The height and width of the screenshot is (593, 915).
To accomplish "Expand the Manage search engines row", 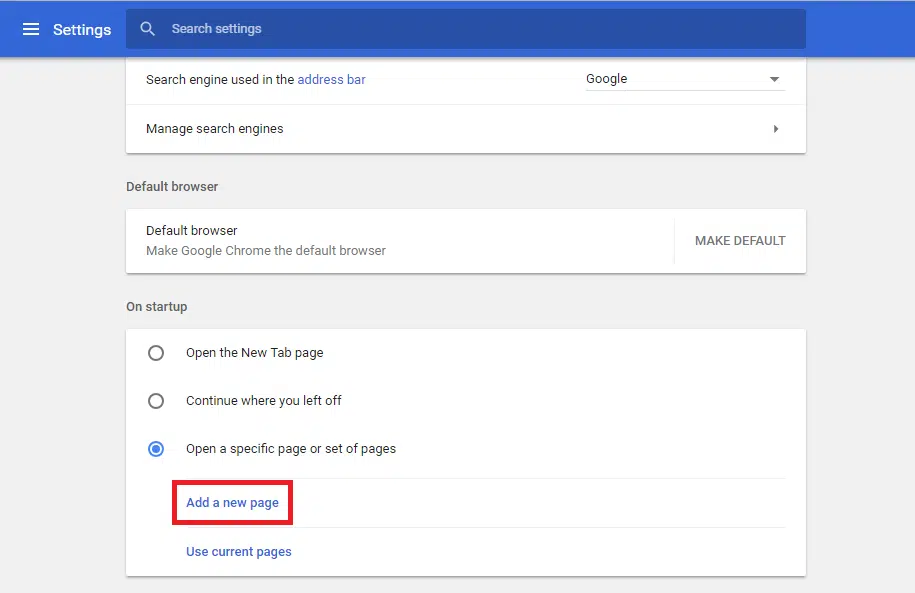I will 465,128.
